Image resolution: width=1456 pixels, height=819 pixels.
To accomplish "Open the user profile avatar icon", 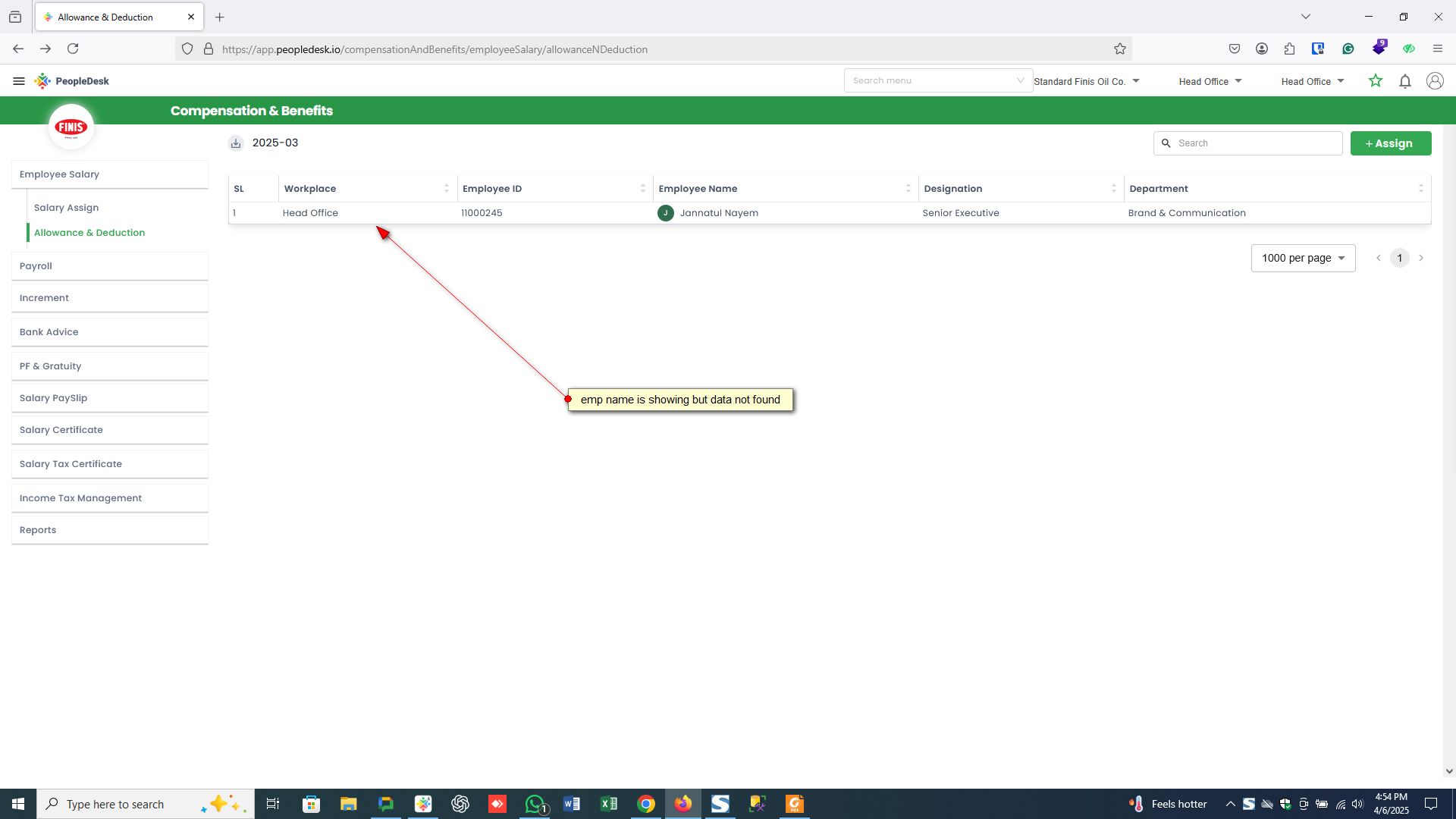I will coord(1434,81).
